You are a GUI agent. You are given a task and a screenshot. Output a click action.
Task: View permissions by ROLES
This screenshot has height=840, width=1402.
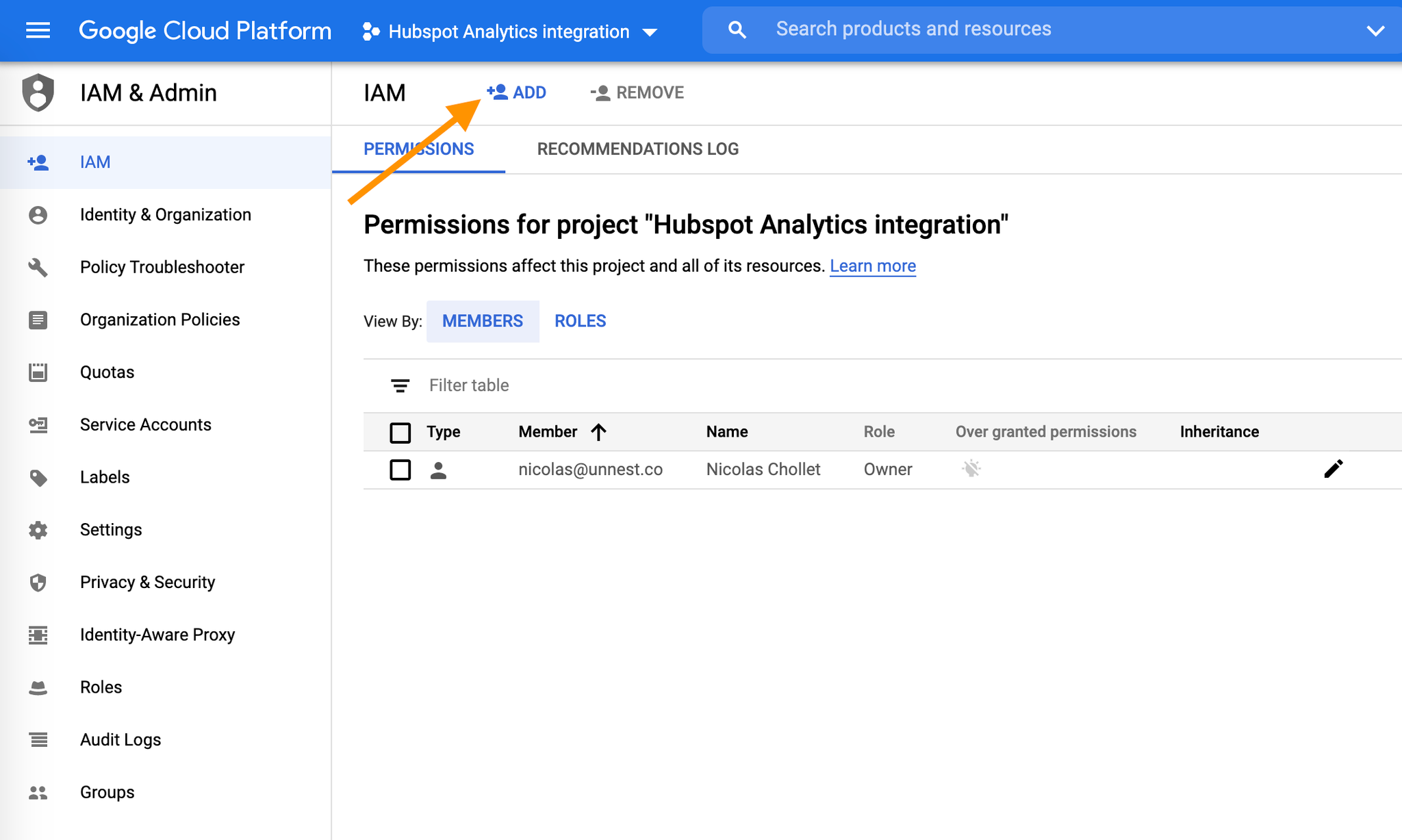click(x=580, y=321)
